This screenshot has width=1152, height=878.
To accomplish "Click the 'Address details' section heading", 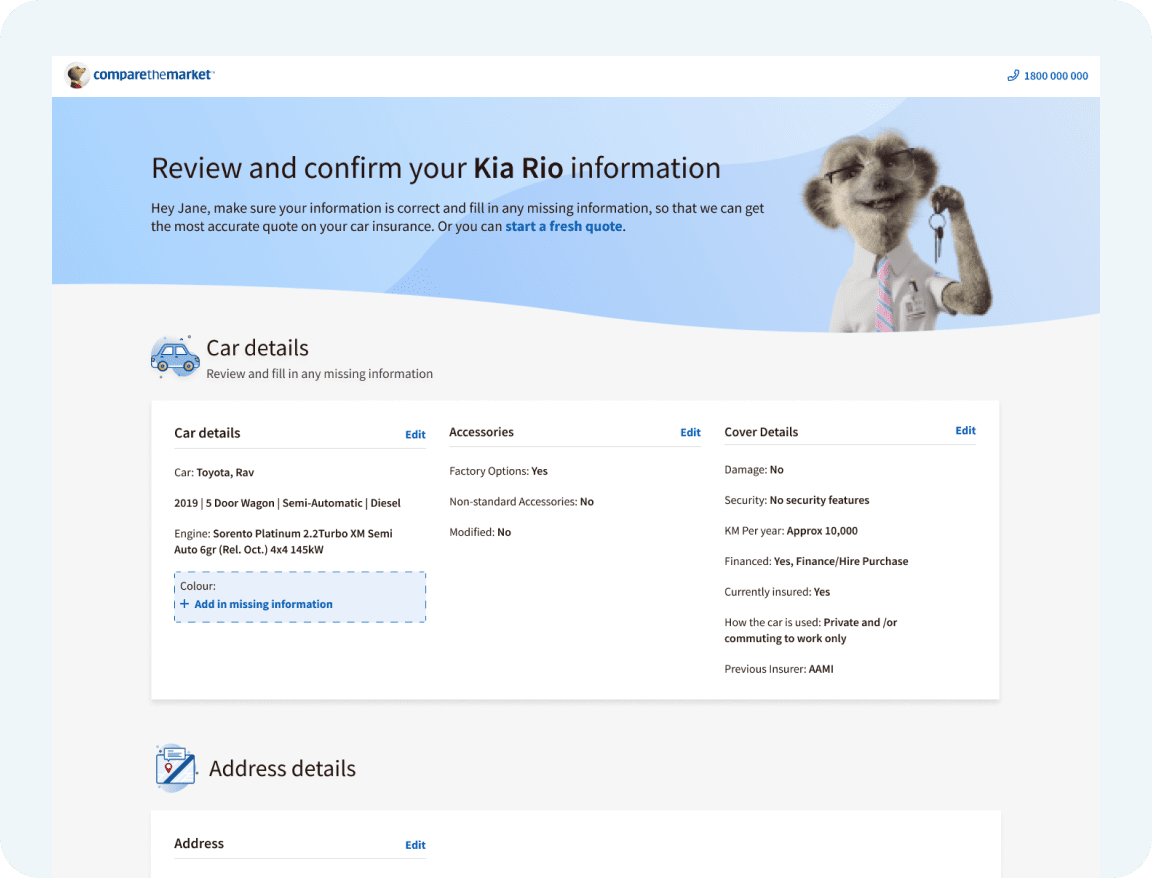I will 282,769.
